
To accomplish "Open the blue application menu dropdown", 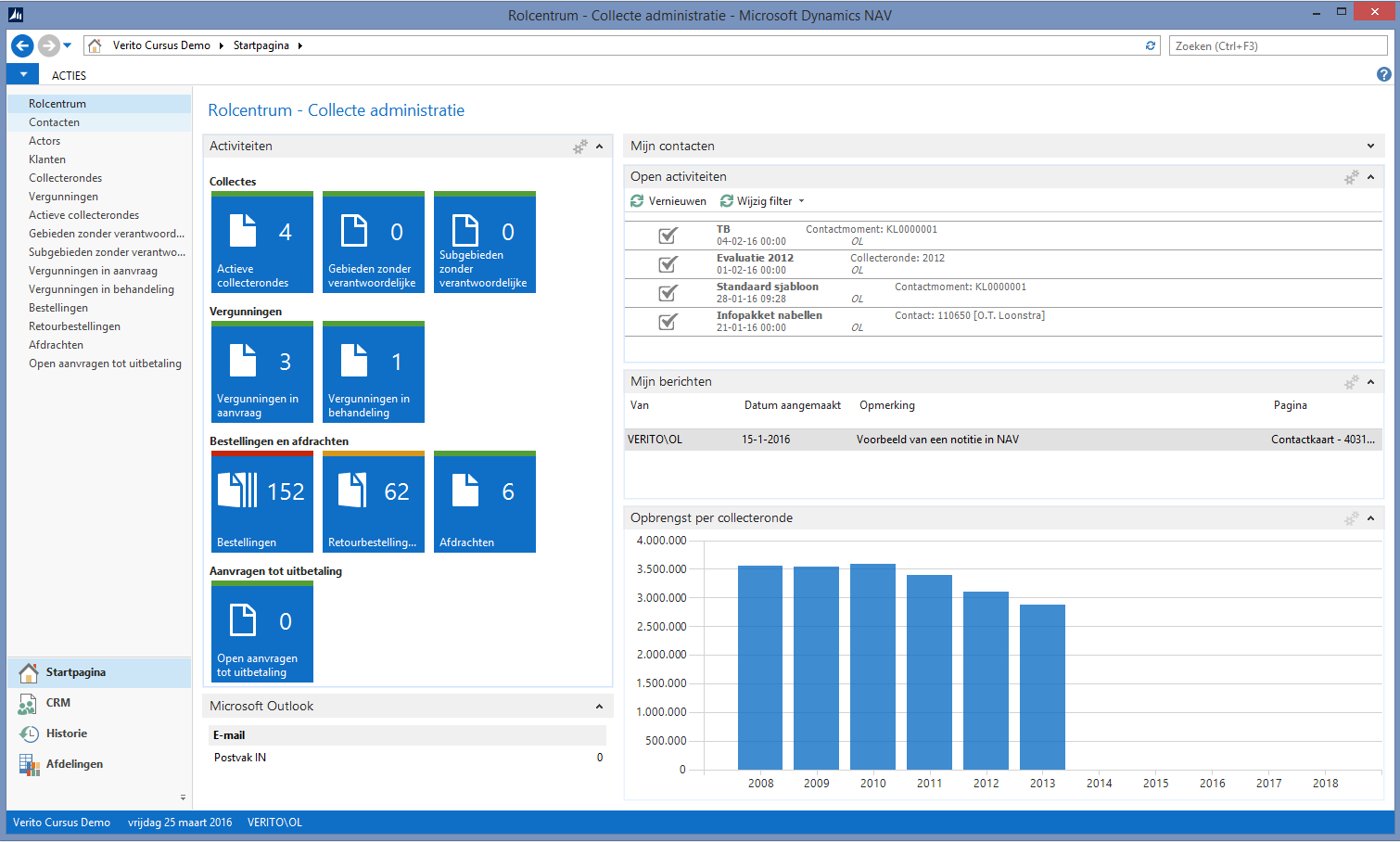I will coord(23,74).
